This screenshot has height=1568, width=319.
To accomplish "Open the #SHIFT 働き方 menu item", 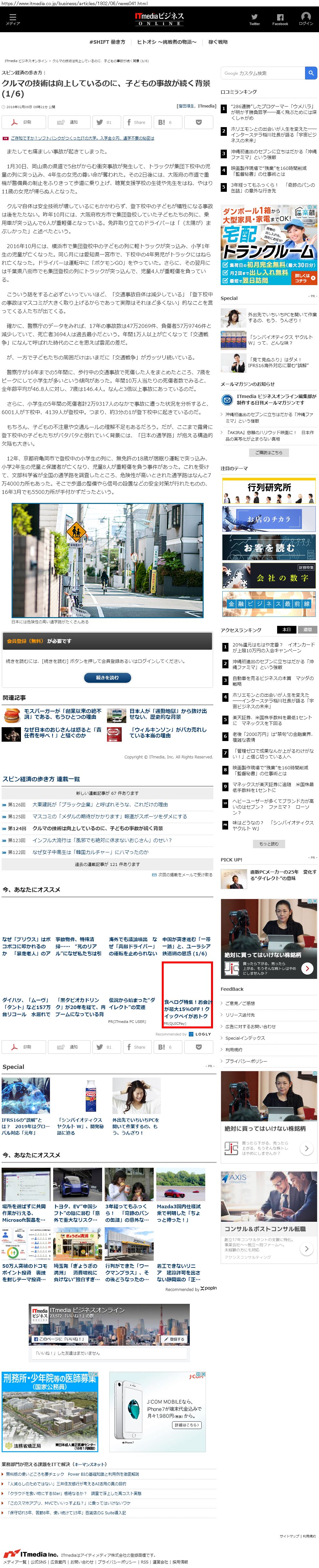I will click(x=107, y=42).
